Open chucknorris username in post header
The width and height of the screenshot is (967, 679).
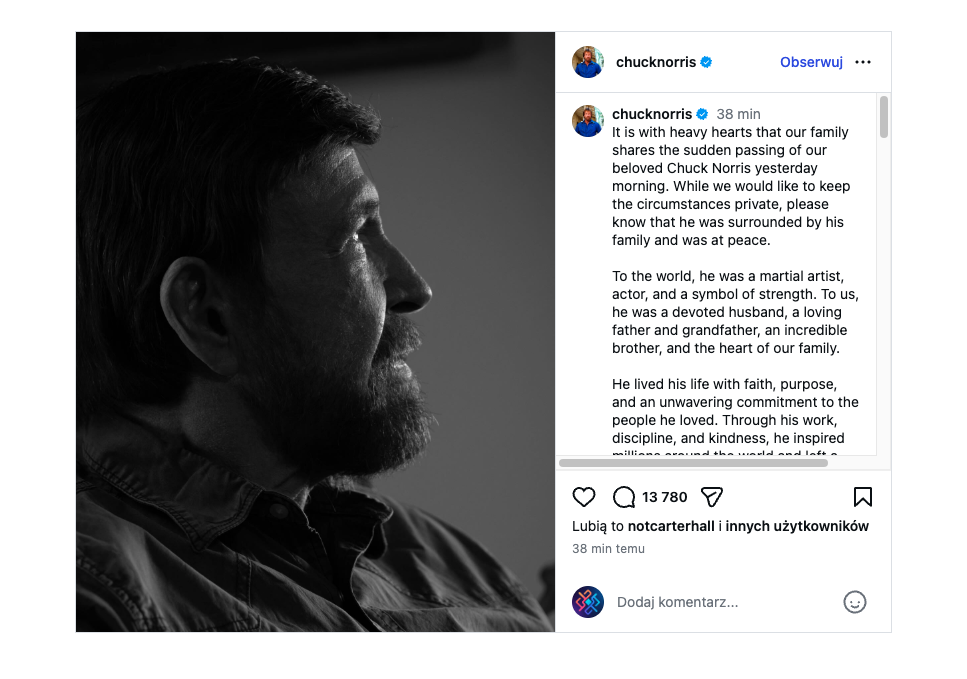(656, 62)
